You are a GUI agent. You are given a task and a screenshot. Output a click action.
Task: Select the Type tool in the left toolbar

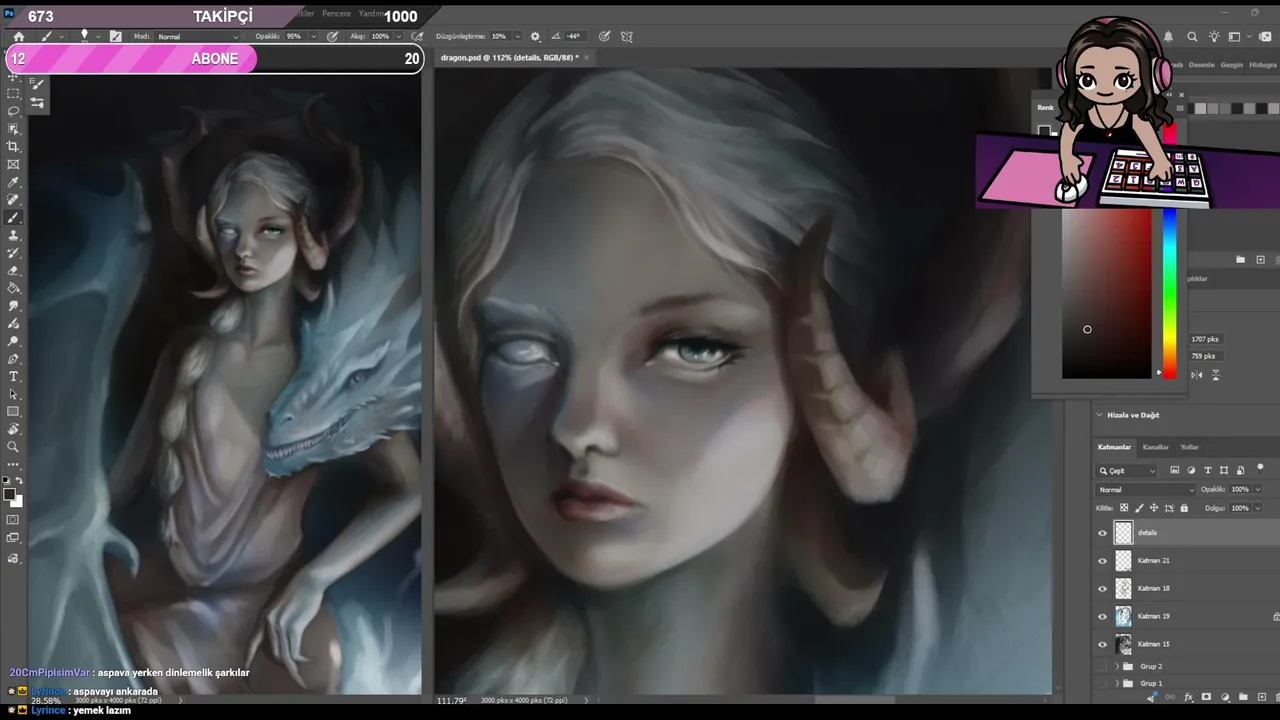[13, 376]
